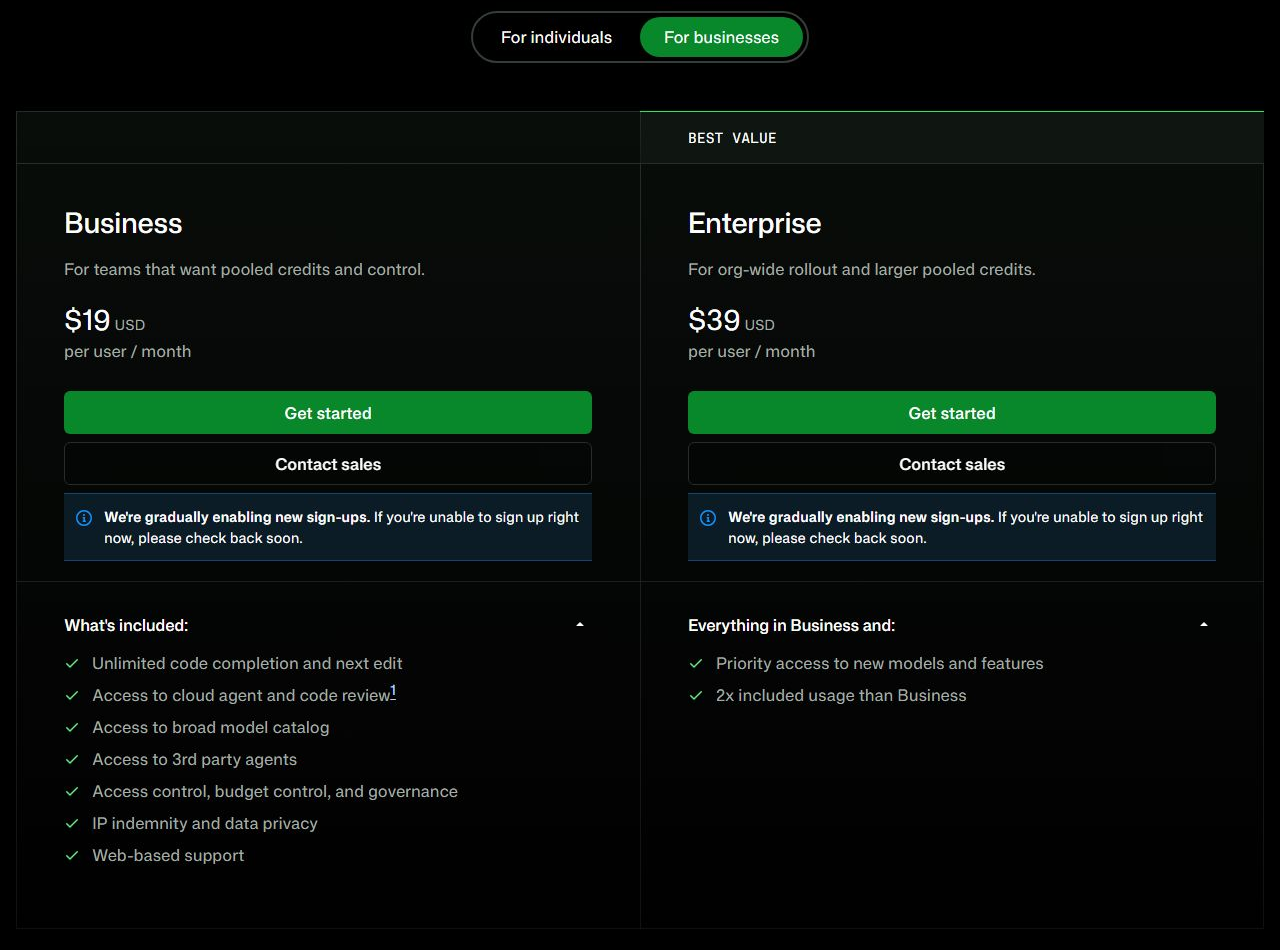Click checkmark beside IP indemnity and data privacy

72,823
